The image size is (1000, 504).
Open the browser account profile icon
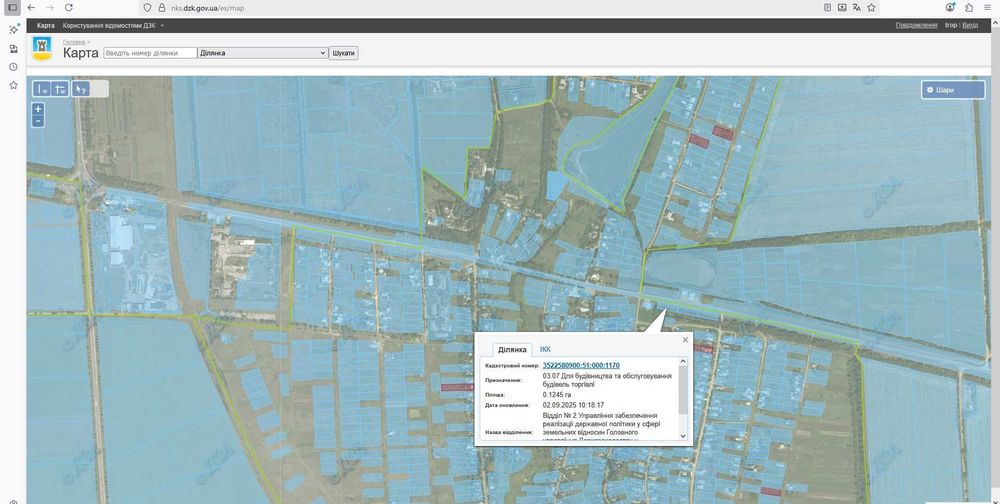[x=950, y=8]
